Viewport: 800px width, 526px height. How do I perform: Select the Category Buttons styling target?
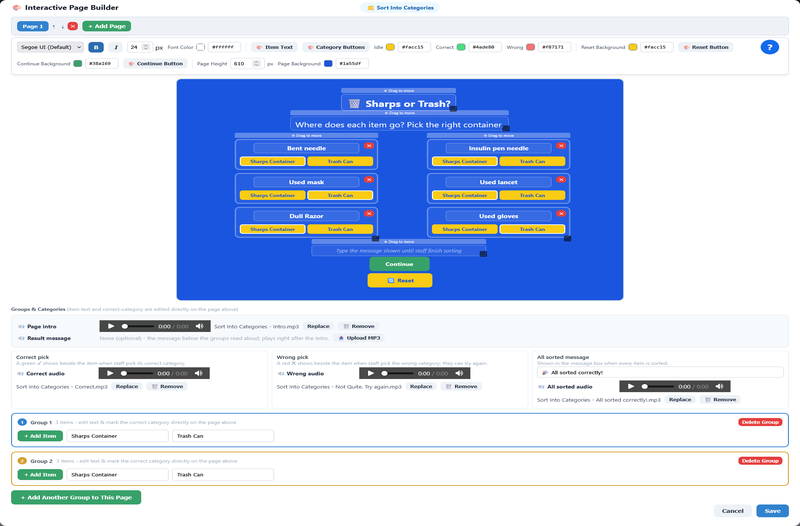[x=336, y=47]
